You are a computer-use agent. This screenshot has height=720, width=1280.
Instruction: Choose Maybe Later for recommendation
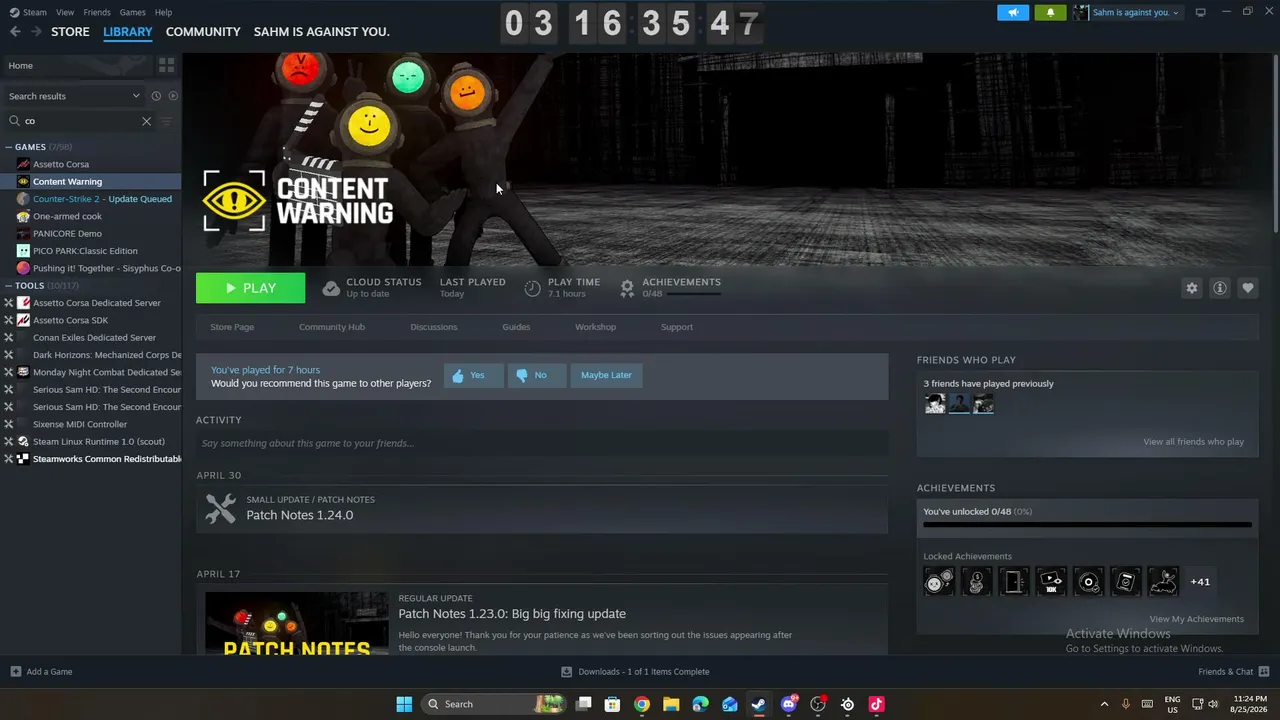point(606,375)
